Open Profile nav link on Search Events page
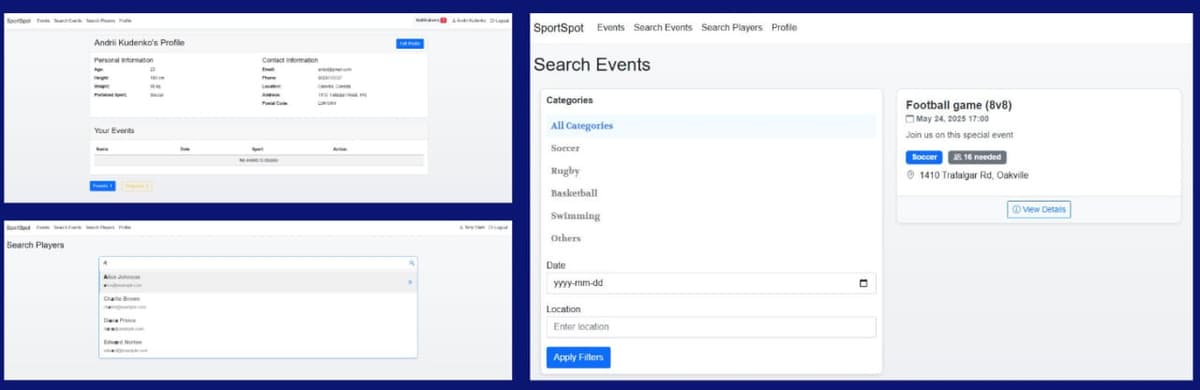 784,27
